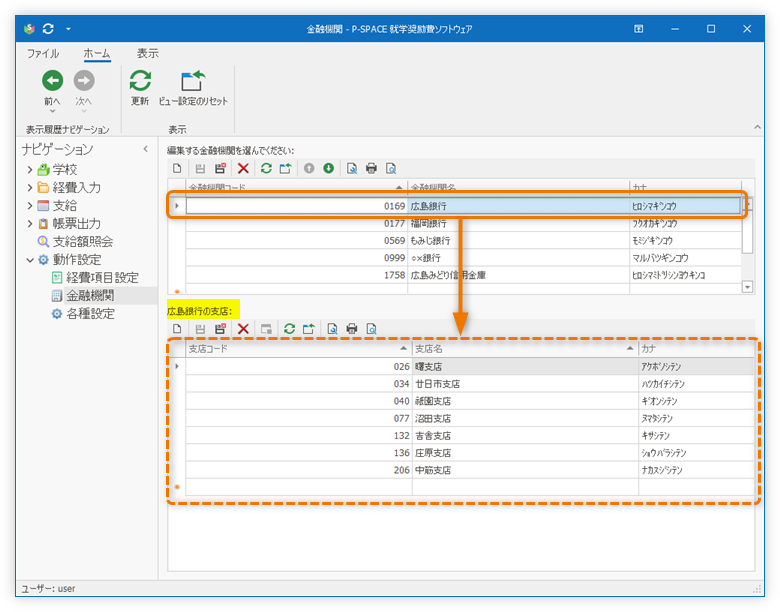This screenshot has height=612, width=780.
Task: Expand the 帳票出力 tree node
Action: (x=30, y=223)
